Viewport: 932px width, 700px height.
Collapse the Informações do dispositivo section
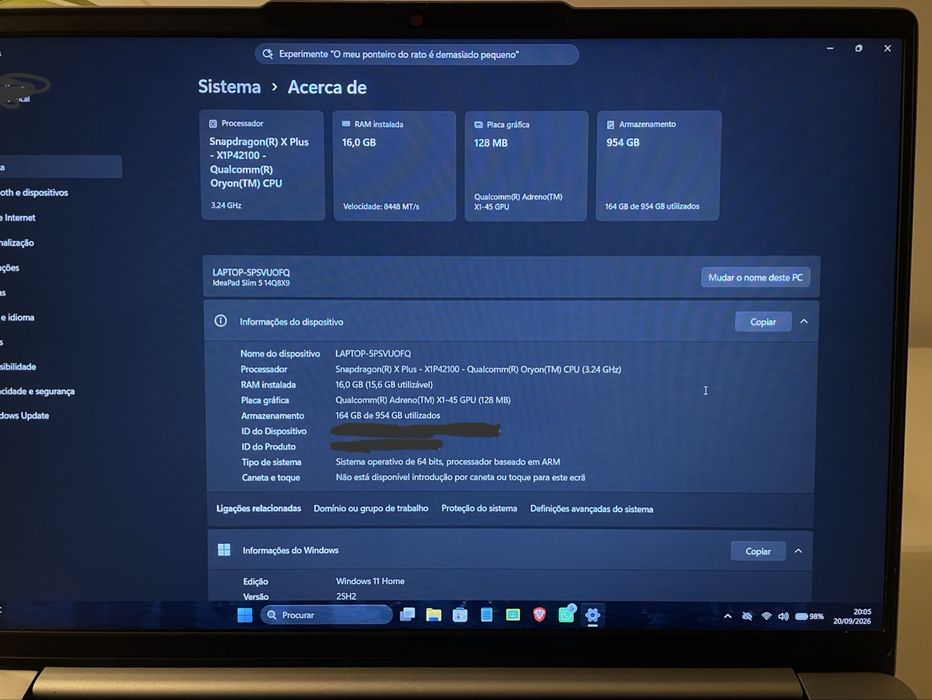tap(804, 321)
